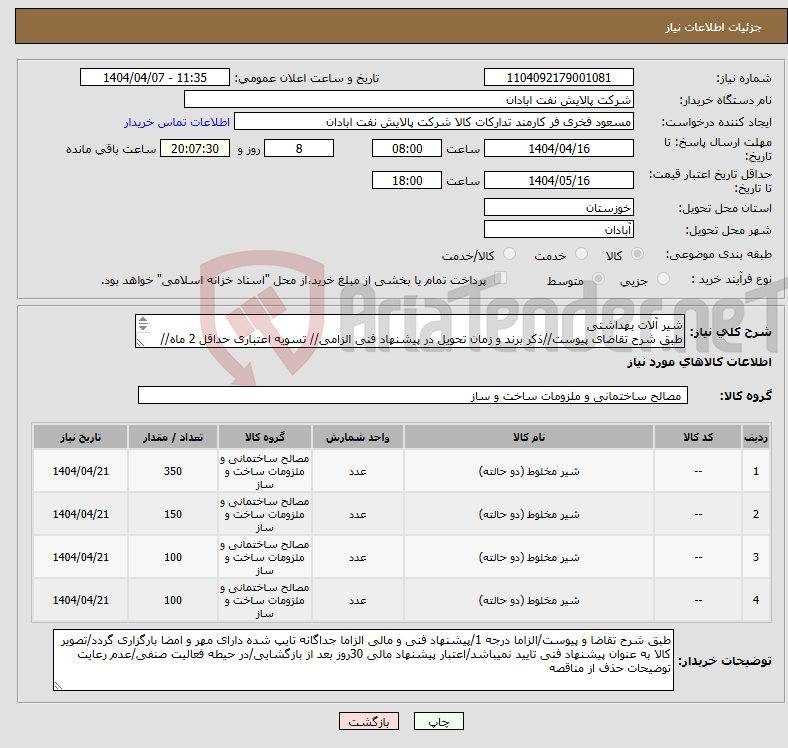Click the requester field مسعود فخری فر
The width and height of the screenshot is (788, 748).
pos(434,122)
